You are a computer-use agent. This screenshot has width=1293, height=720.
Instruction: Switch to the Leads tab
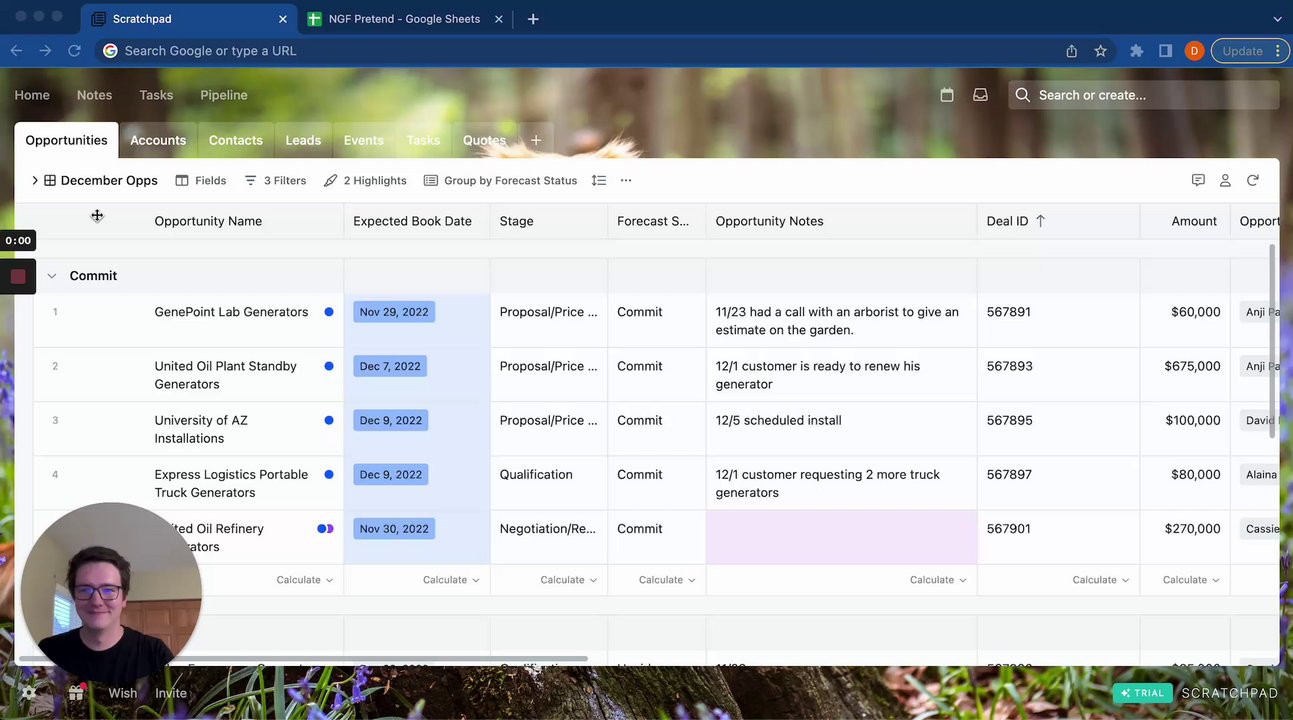pos(303,140)
